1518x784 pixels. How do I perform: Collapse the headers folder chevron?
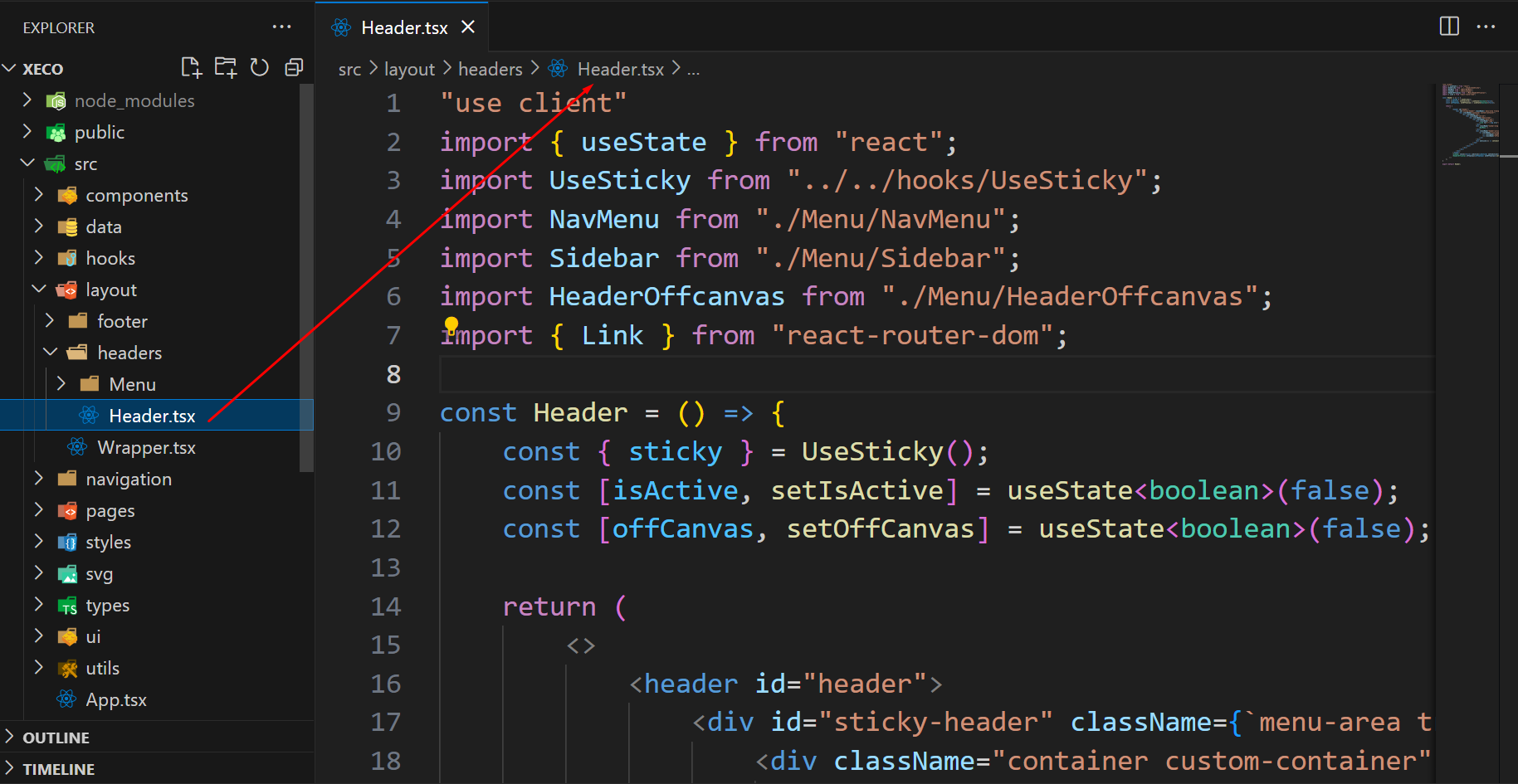[51, 352]
